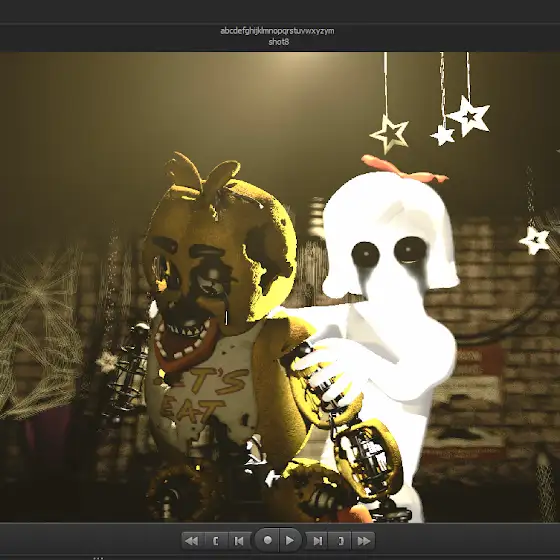Click the rewind (double left arrow) button

[x=193, y=541]
